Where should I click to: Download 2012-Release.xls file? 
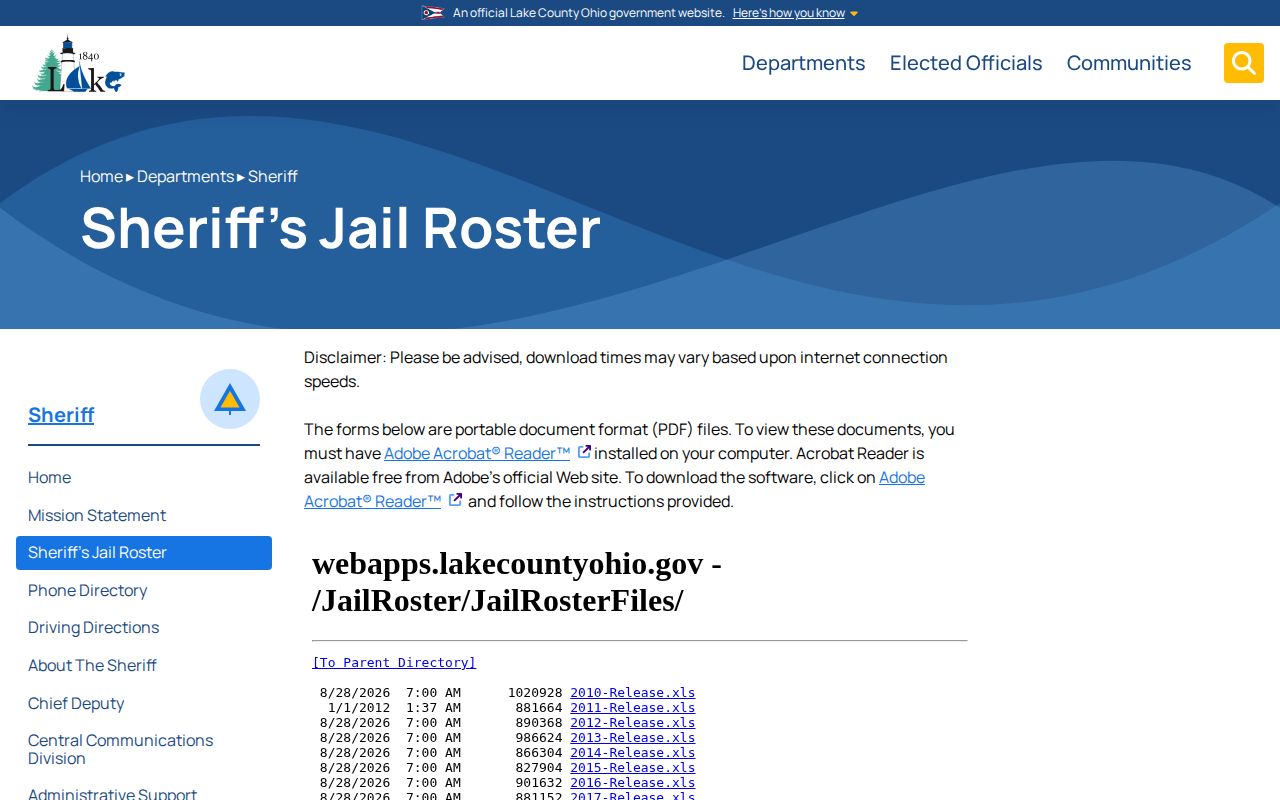click(x=632, y=723)
